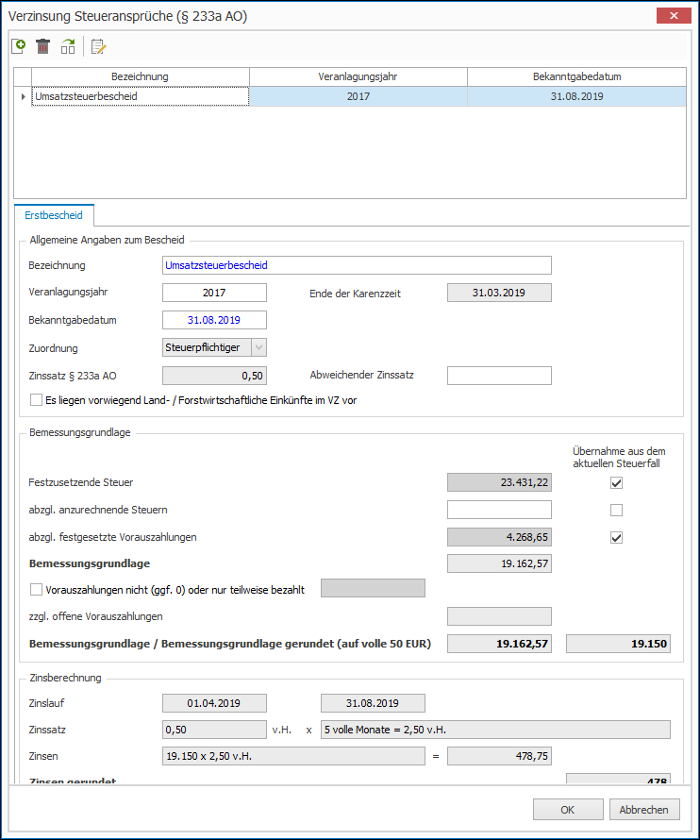
Task: Switch to the Erstbescheid tab
Action: pyautogui.click(x=54, y=215)
